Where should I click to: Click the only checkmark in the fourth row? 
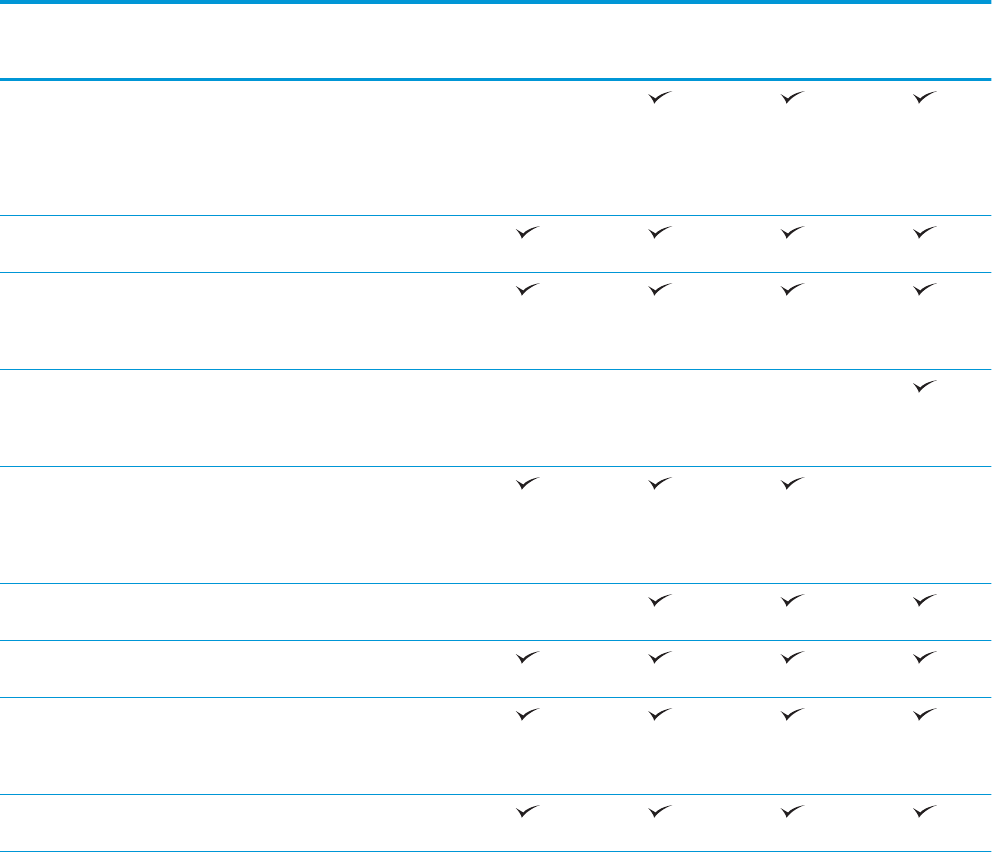(924, 387)
